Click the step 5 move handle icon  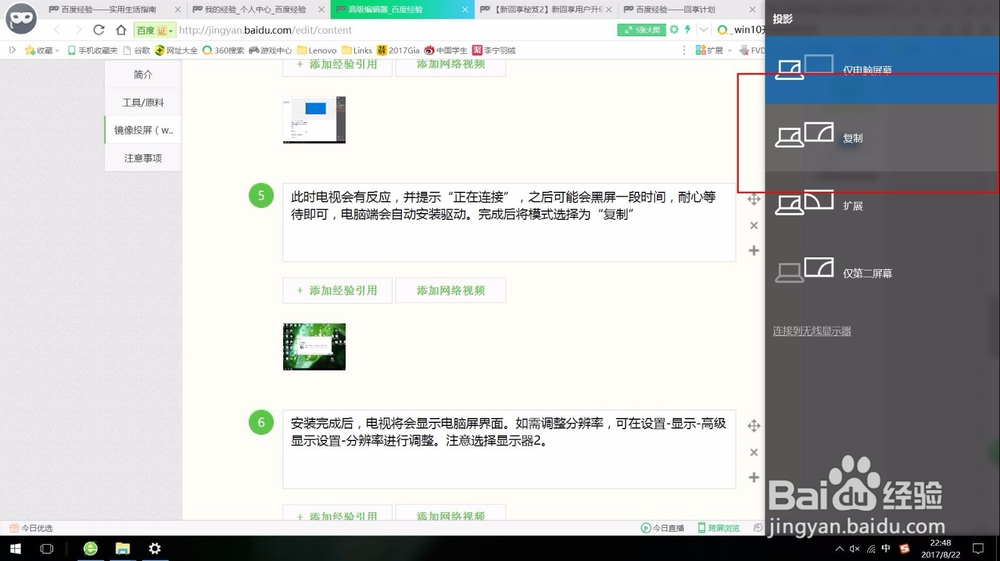coord(754,199)
